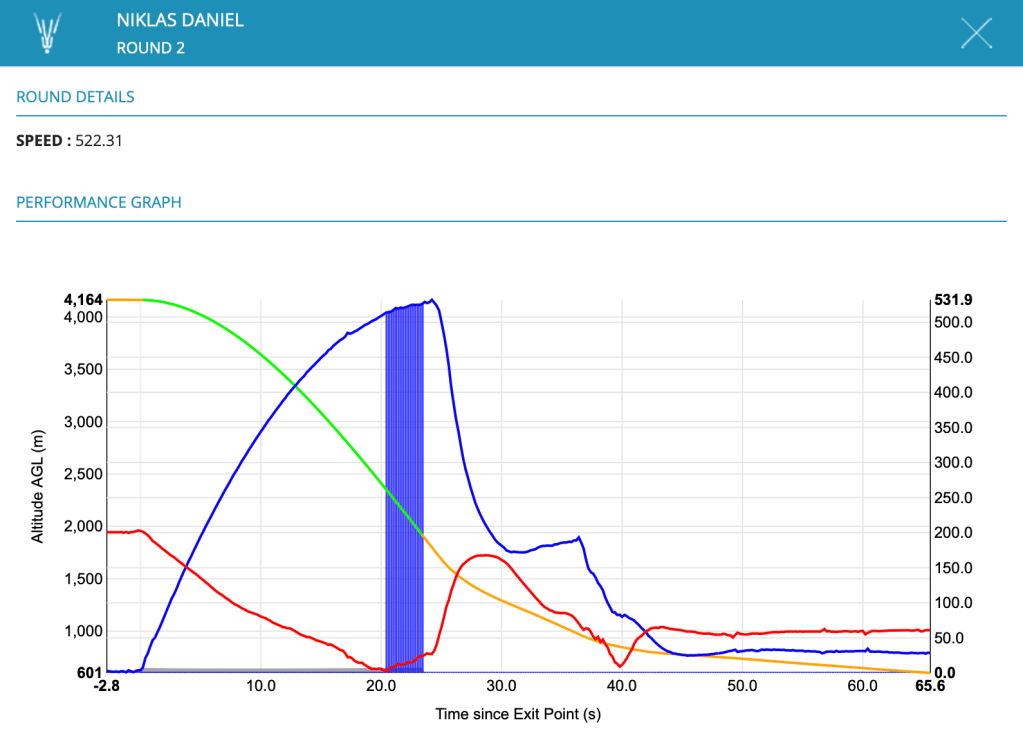Click the 601 minimum altitude label
The height and width of the screenshot is (736, 1023).
[91, 672]
